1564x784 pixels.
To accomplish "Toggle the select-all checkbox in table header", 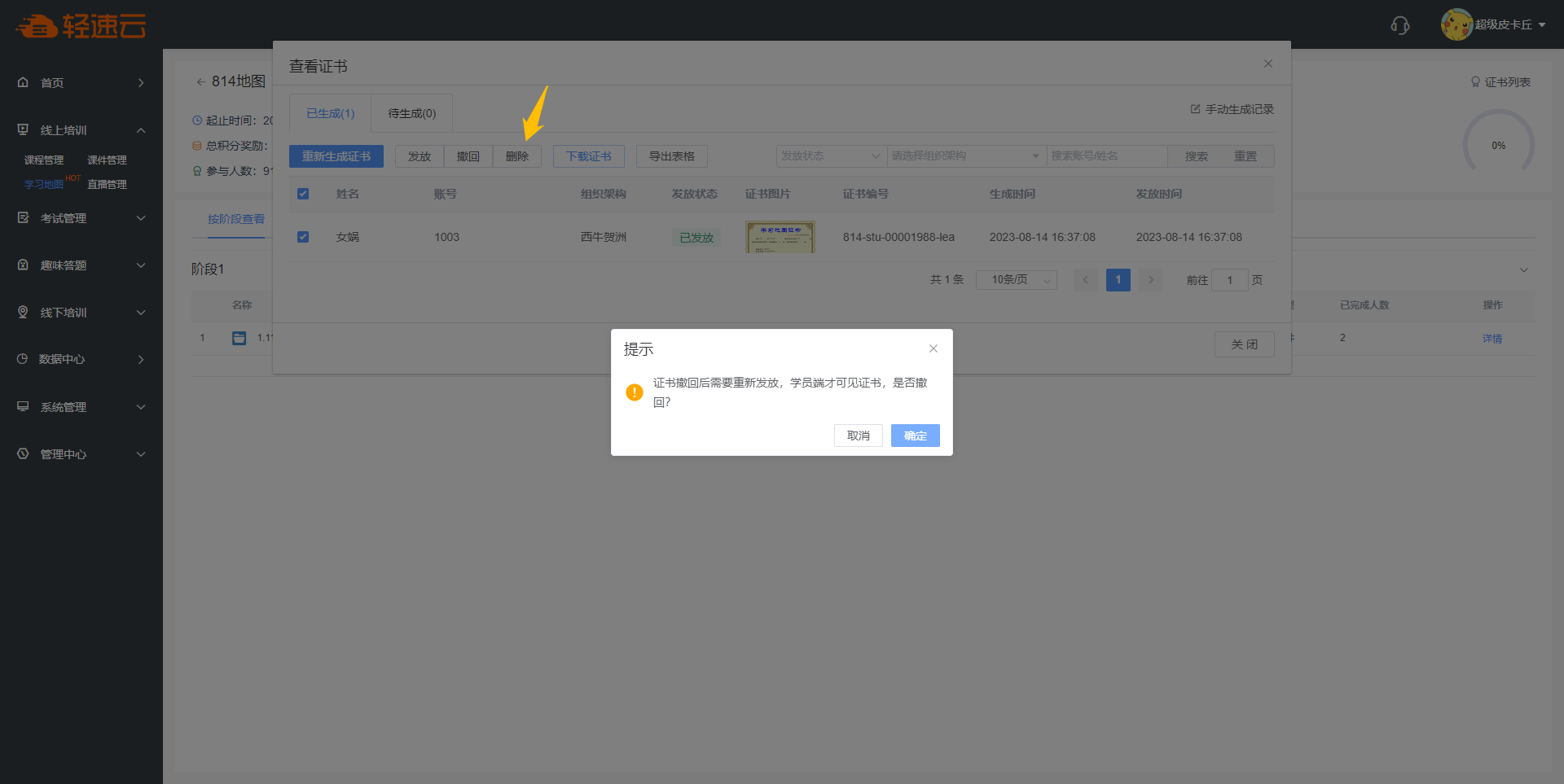I will 303,194.
